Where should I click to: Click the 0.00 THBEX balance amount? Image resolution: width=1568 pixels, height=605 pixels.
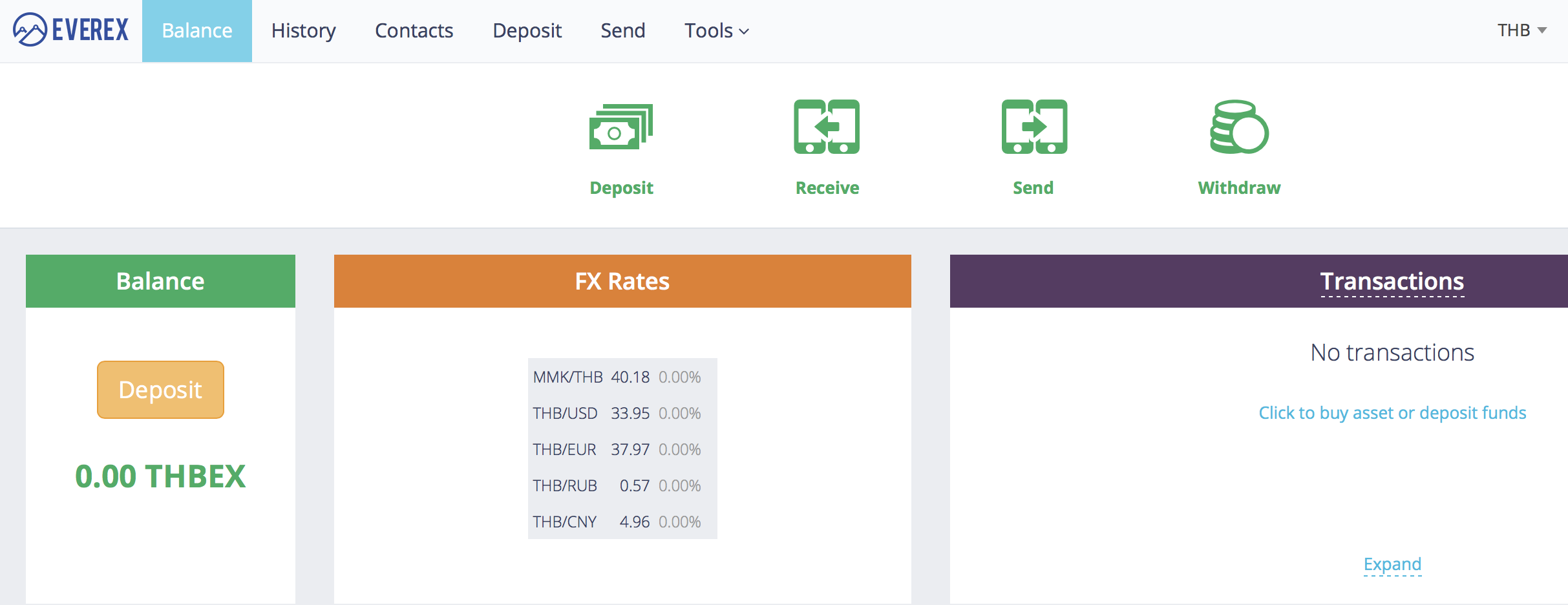(160, 476)
